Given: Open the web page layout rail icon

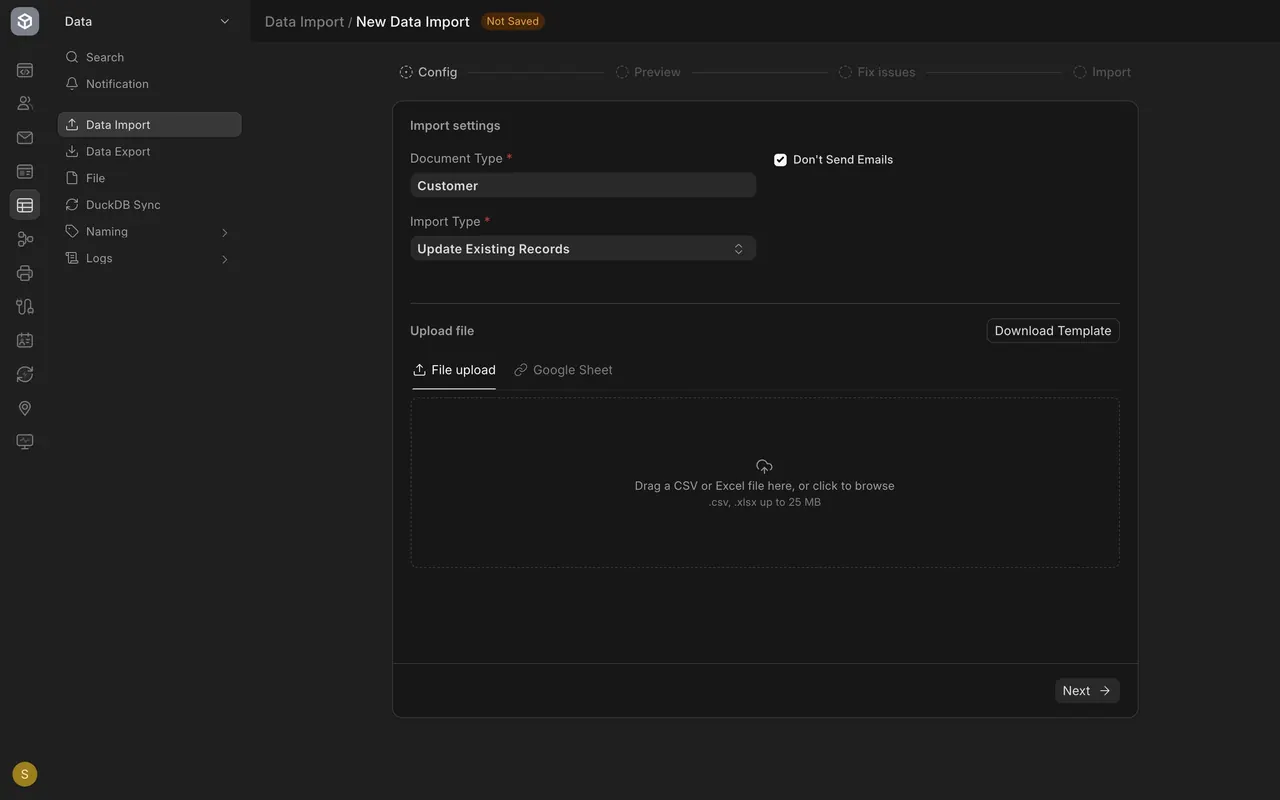Looking at the screenshot, I should (25, 172).
